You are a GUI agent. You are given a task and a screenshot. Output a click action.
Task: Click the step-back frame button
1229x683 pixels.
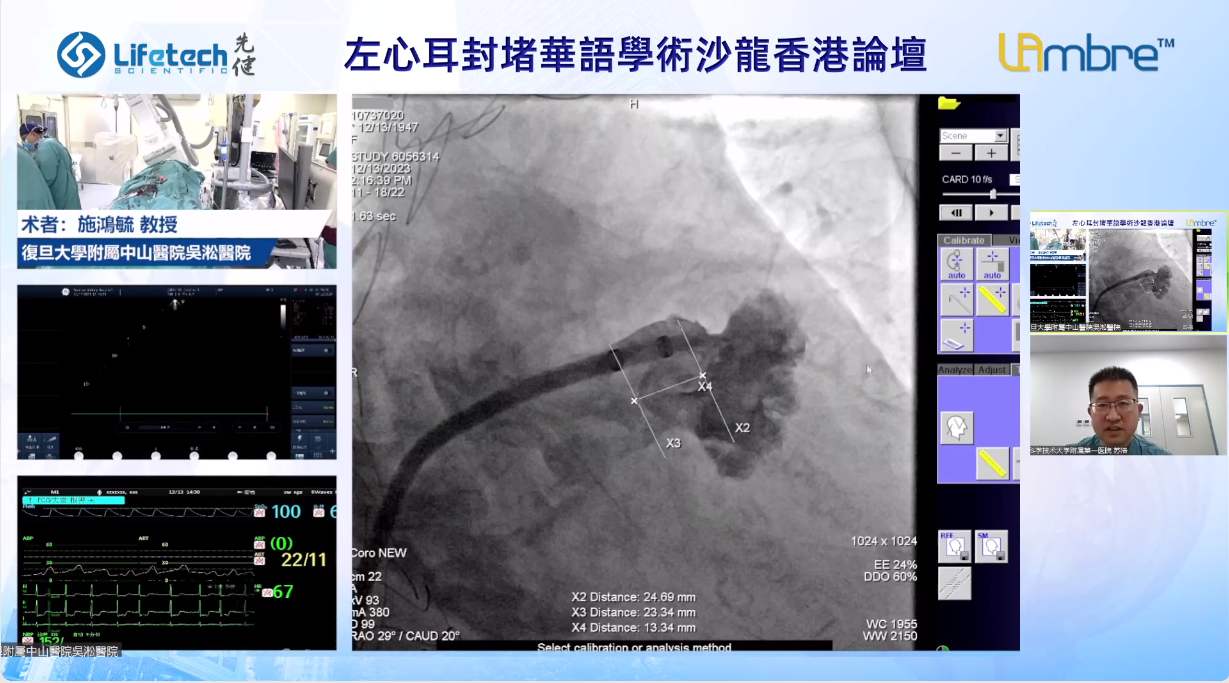pos(956,213)
